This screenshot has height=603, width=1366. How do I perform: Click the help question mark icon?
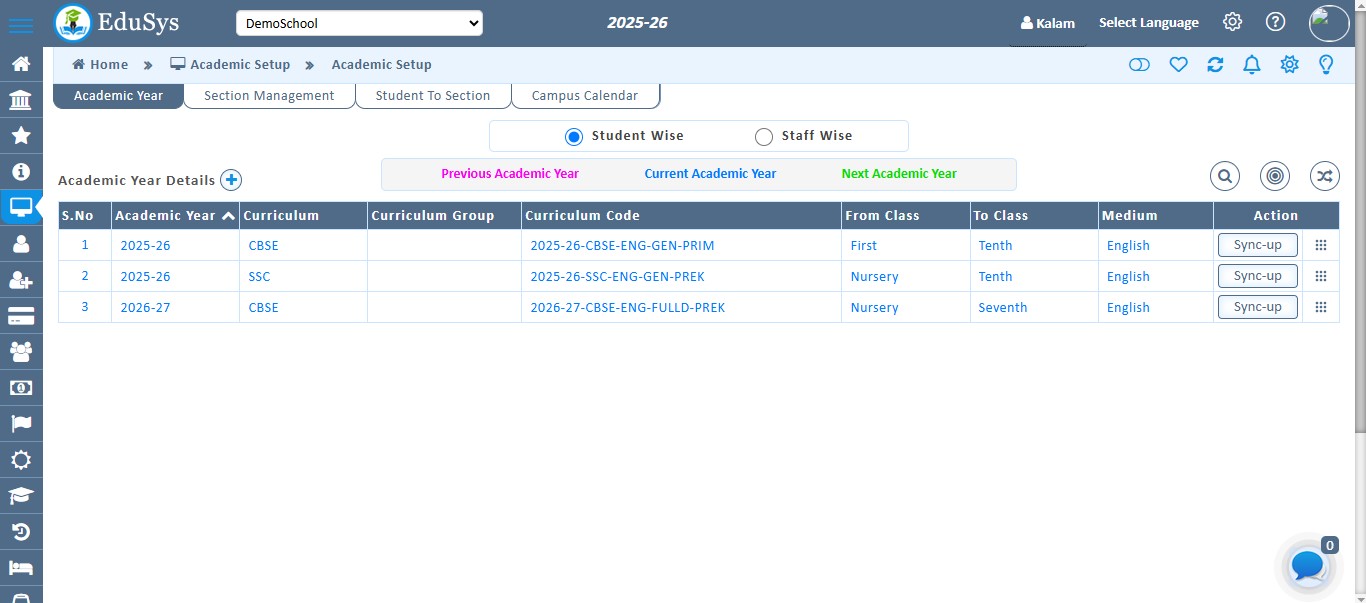coord(1275,22)
